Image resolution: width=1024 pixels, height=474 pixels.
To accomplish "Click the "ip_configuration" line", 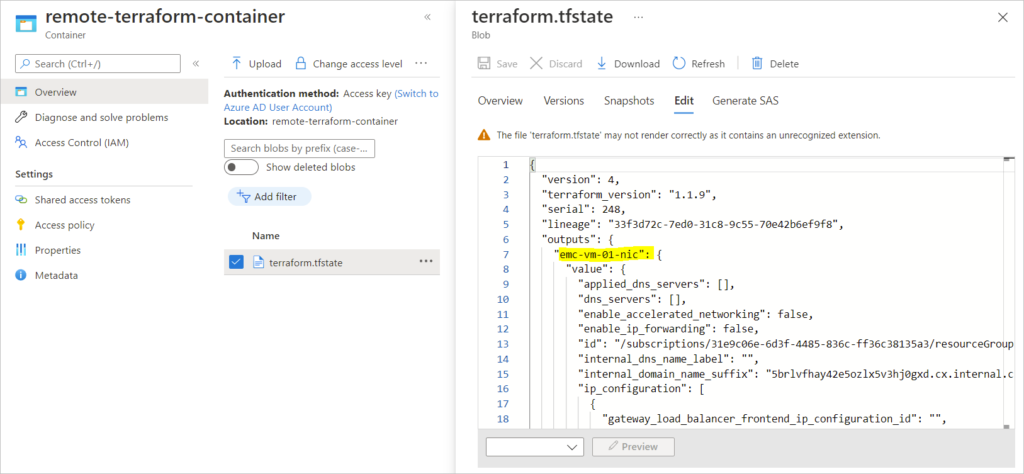I will pos(639,389).
